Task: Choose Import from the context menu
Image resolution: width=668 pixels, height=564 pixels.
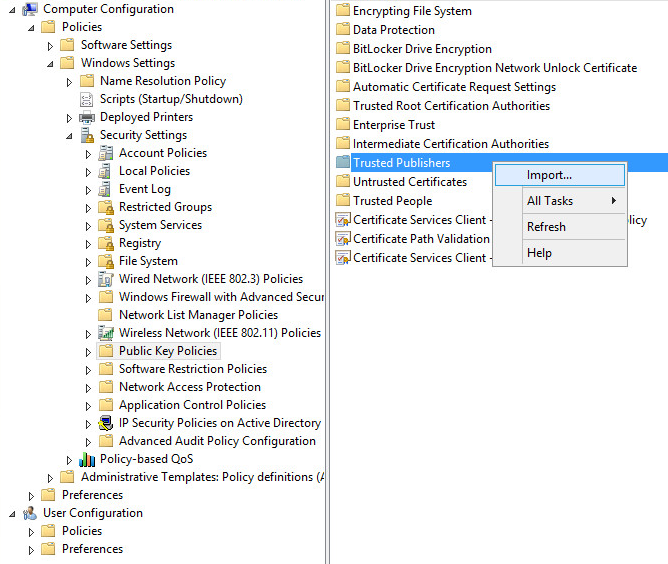Action: click(x=549, y=175)
